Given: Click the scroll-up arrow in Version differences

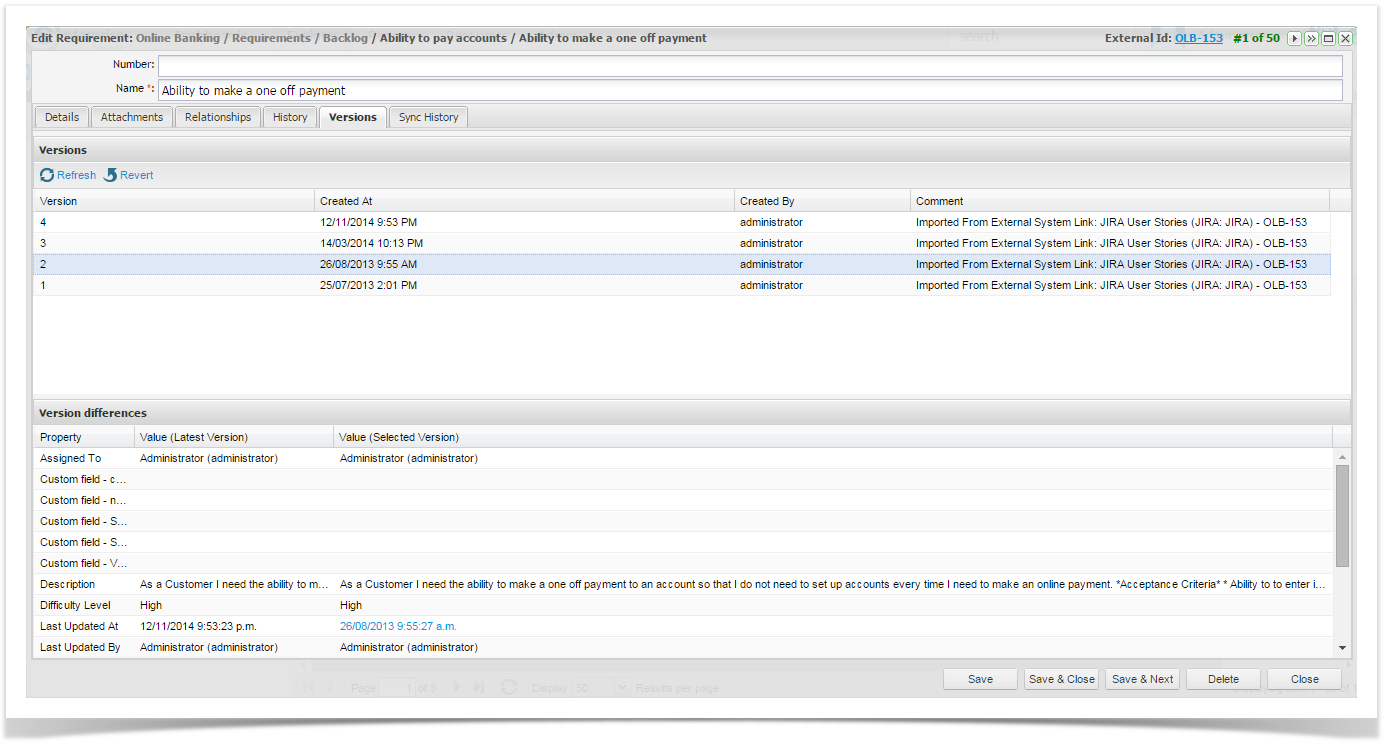Looking at the screenshot, I should [1342, 457].
